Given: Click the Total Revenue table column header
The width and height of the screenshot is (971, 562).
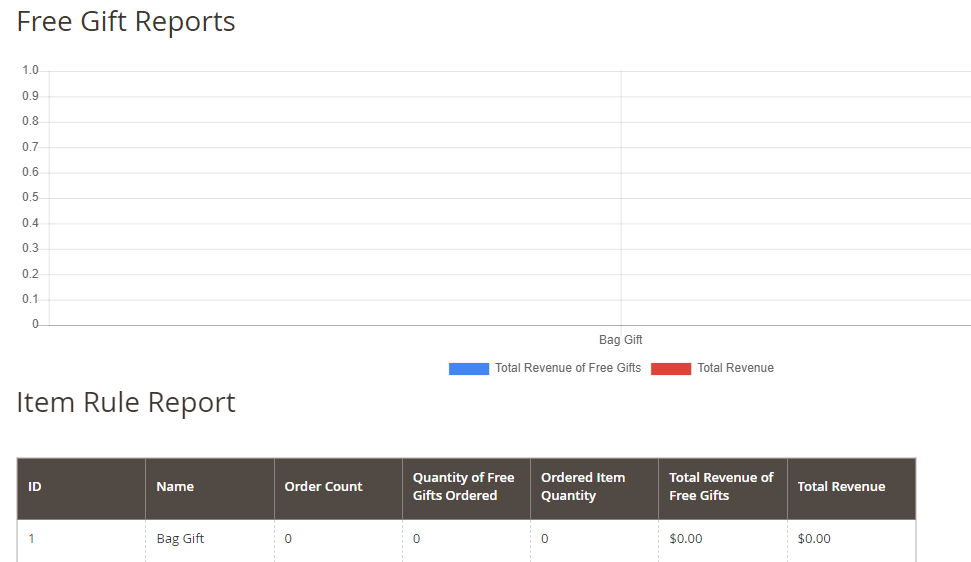Looking at the screenshot, I should [x=841, y=487].
